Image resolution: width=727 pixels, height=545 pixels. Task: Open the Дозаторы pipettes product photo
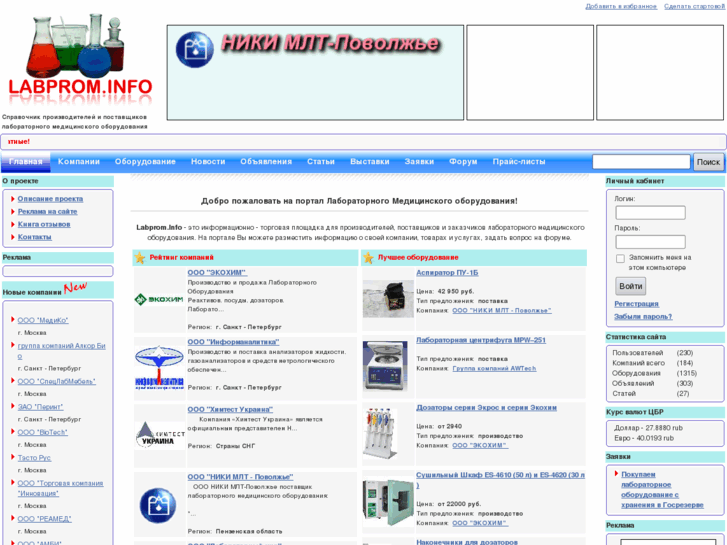[380, 433]
